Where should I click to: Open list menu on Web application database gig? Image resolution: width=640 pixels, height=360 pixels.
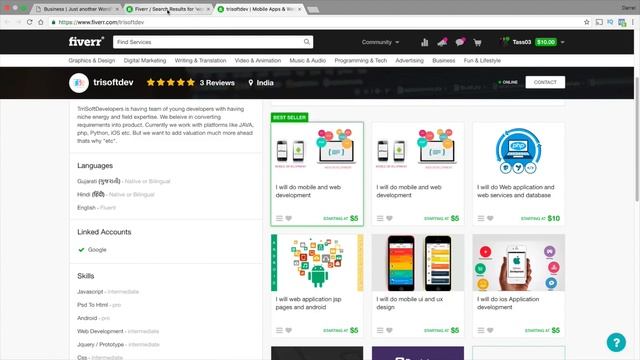tap(481, 218)
